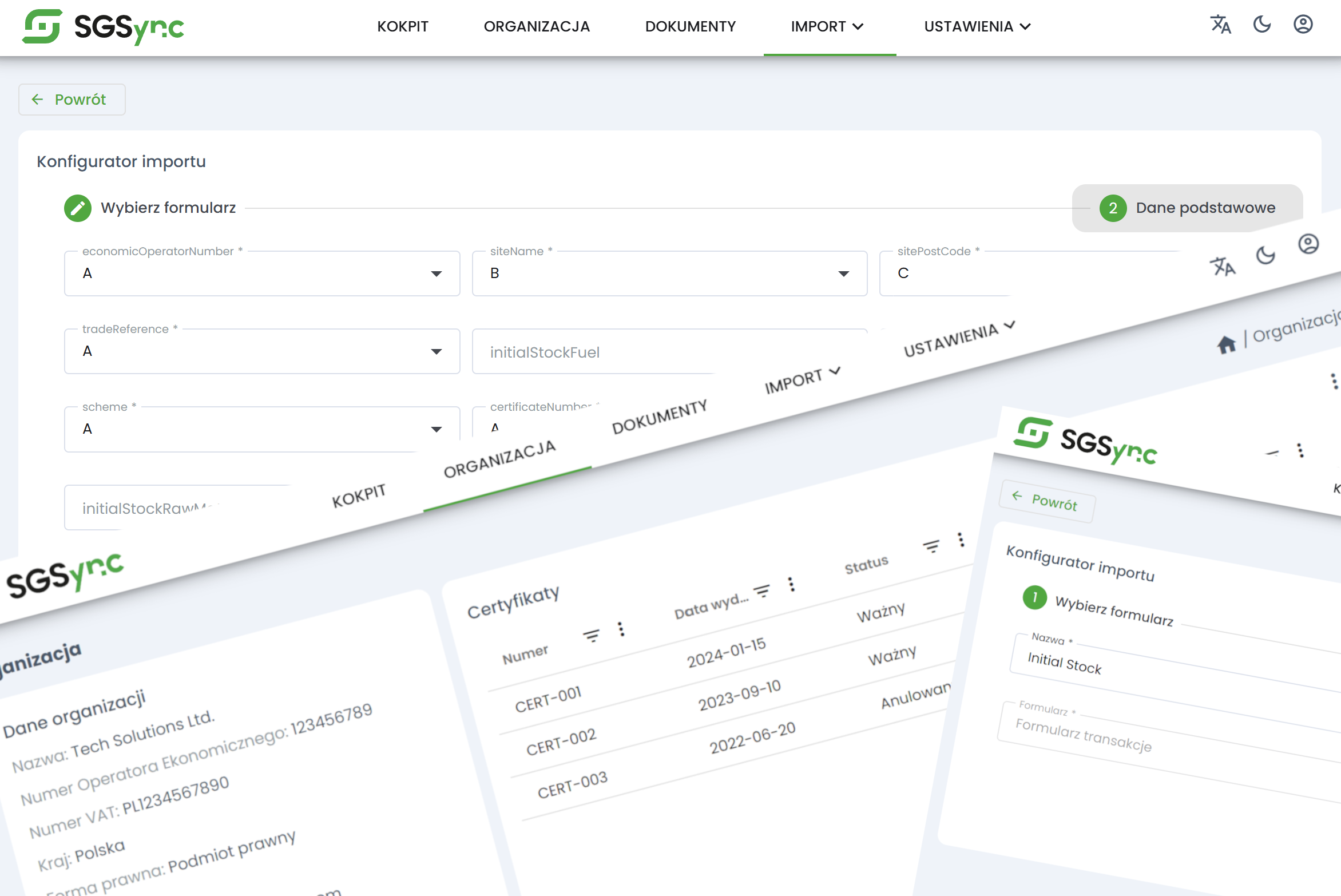
Task: Click the language translate icon in top bar
Action: tap(1220, 25)
